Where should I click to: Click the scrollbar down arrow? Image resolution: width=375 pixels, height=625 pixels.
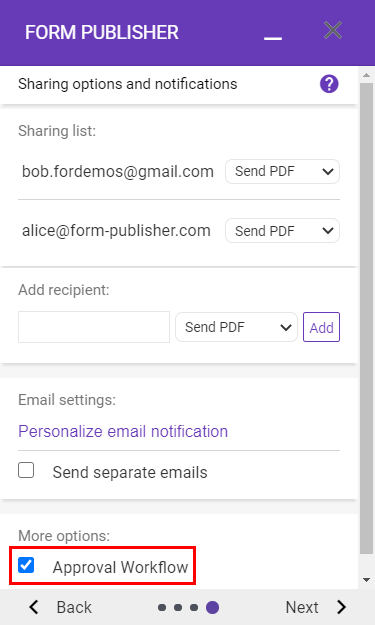coord(367,580)
